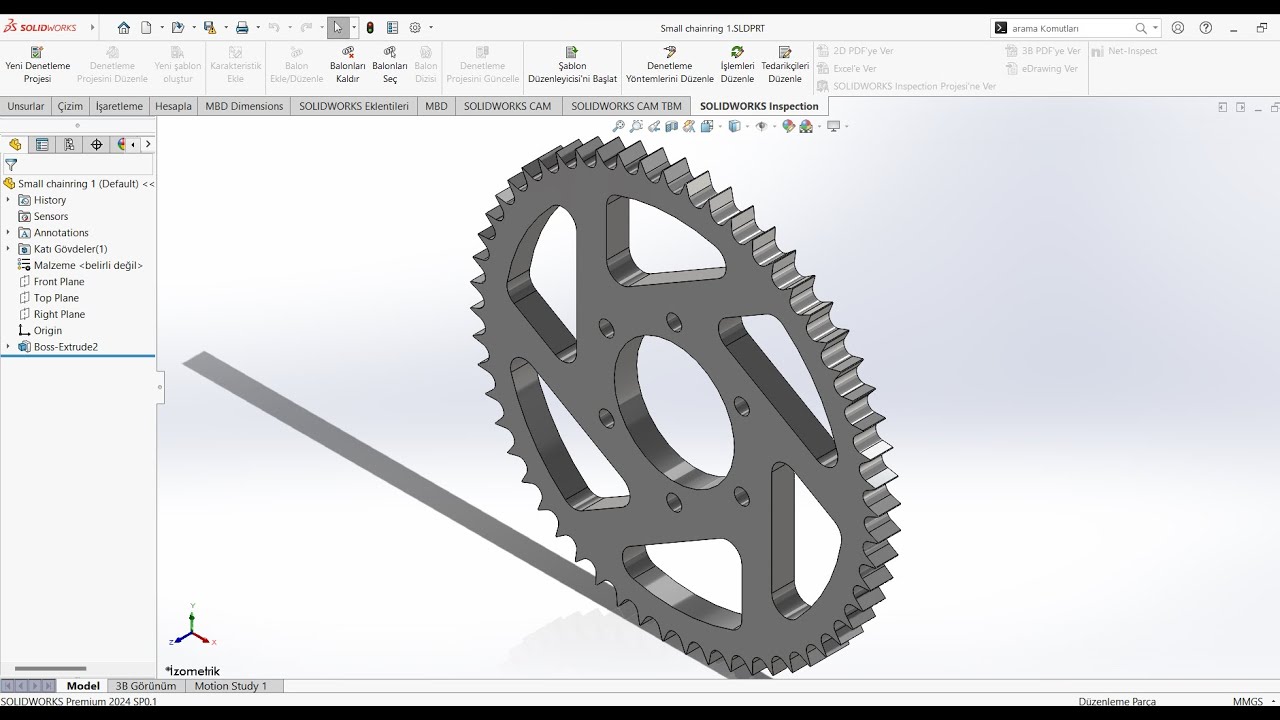Select Right Plane in the feature tree

(59, 314)
